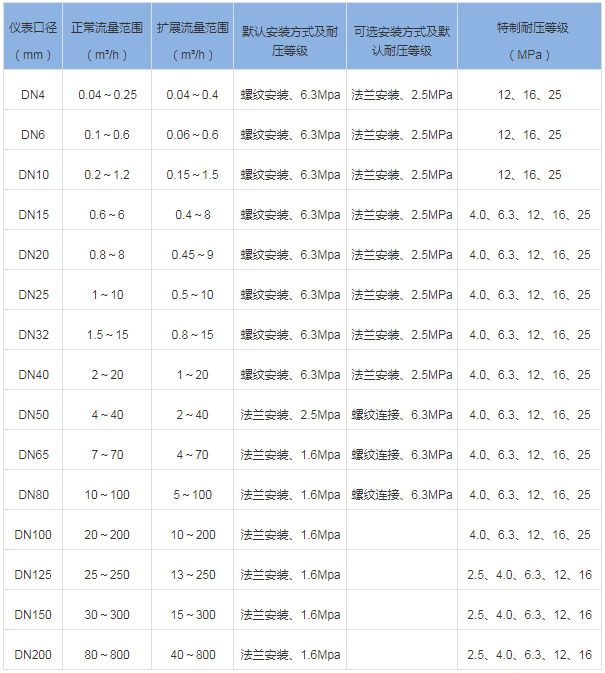Click the 1.5～15 normal flow cell
The height and width of the screenshot is (673, 605).
click(x=106, y=335)
